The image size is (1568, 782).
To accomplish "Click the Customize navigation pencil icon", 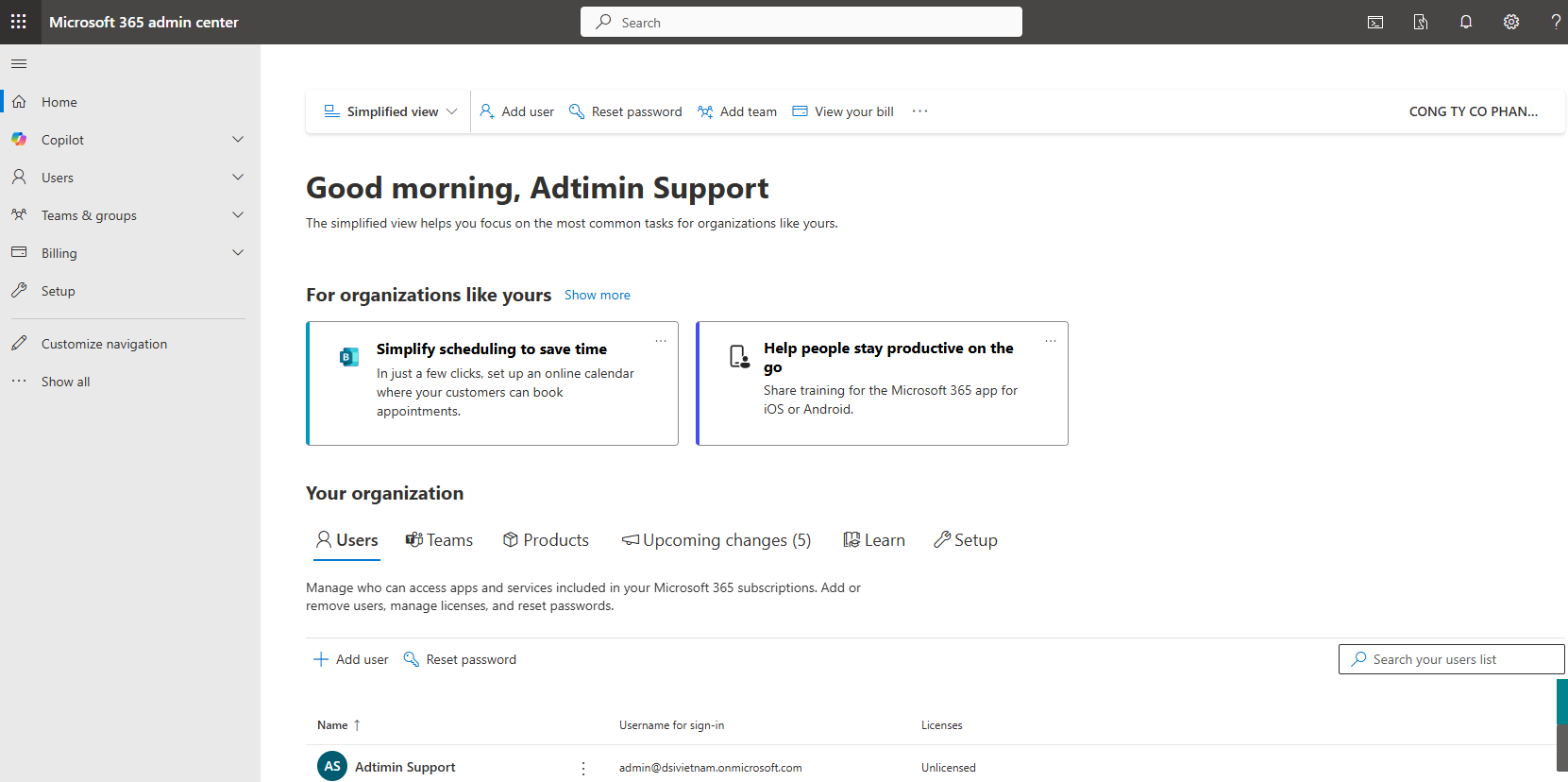I will [19, 343].
